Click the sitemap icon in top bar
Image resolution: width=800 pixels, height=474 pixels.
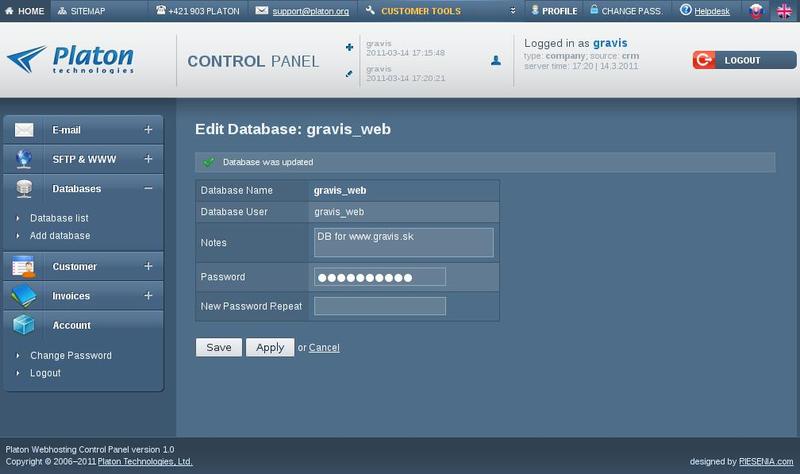62,11
